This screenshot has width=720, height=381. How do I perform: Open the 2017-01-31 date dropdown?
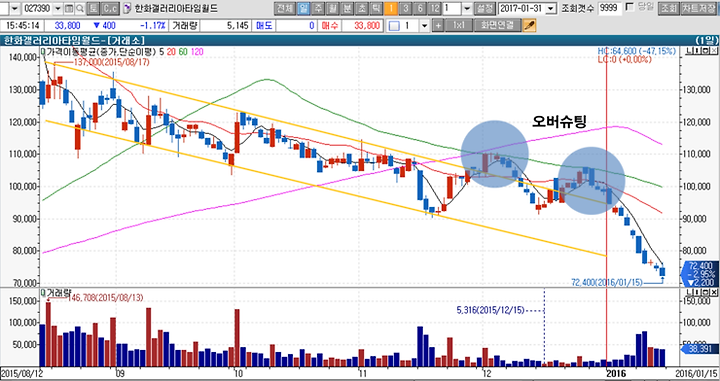click(551, 9)
